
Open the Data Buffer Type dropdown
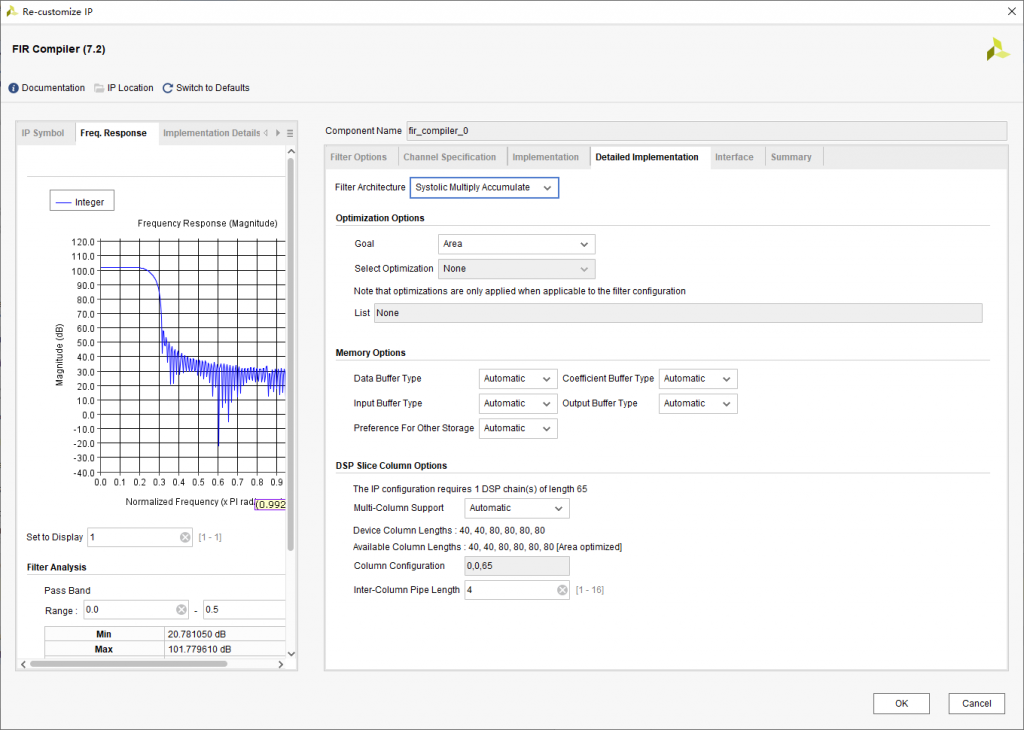point(518,379)
